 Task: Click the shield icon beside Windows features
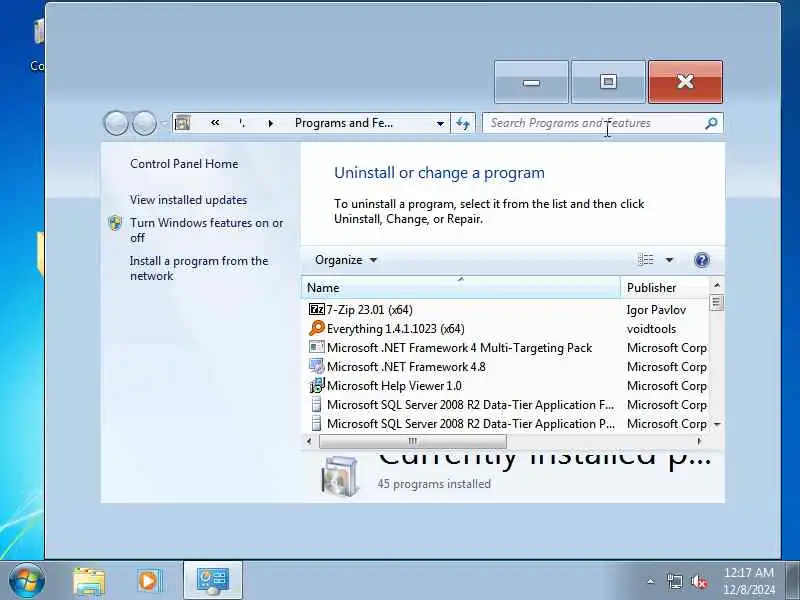pyautogui.click(x=115, y=223)
